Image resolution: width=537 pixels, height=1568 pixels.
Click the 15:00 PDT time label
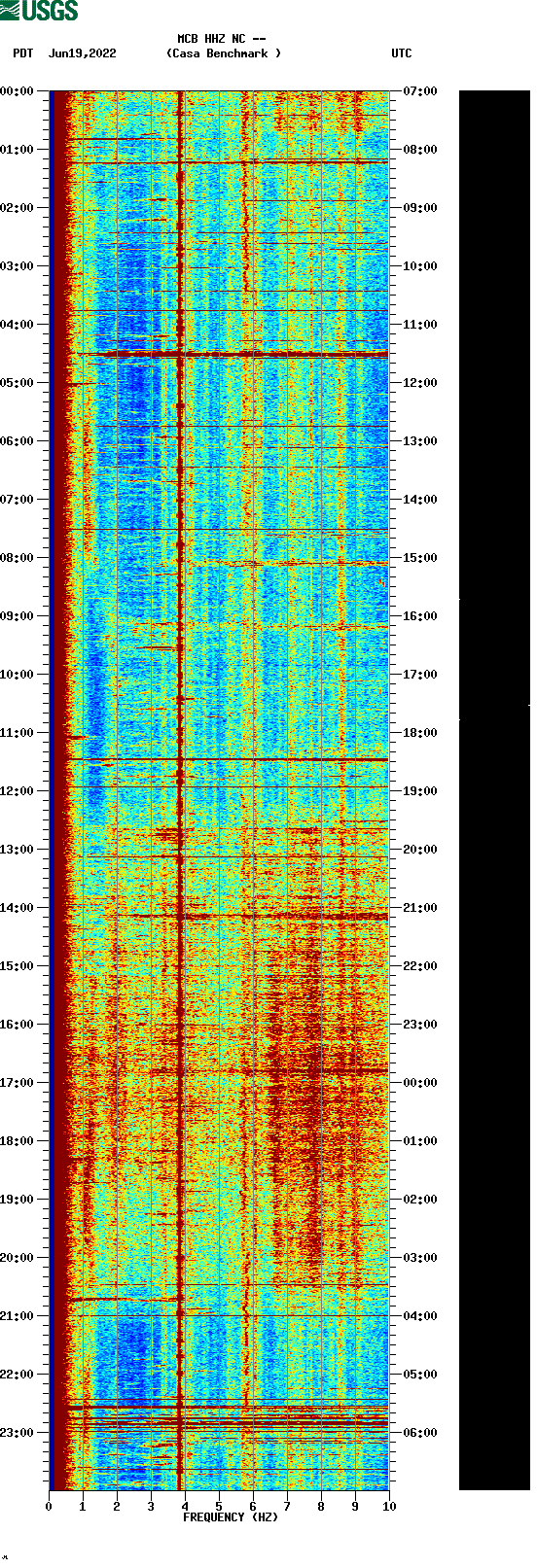click(17, 966)
